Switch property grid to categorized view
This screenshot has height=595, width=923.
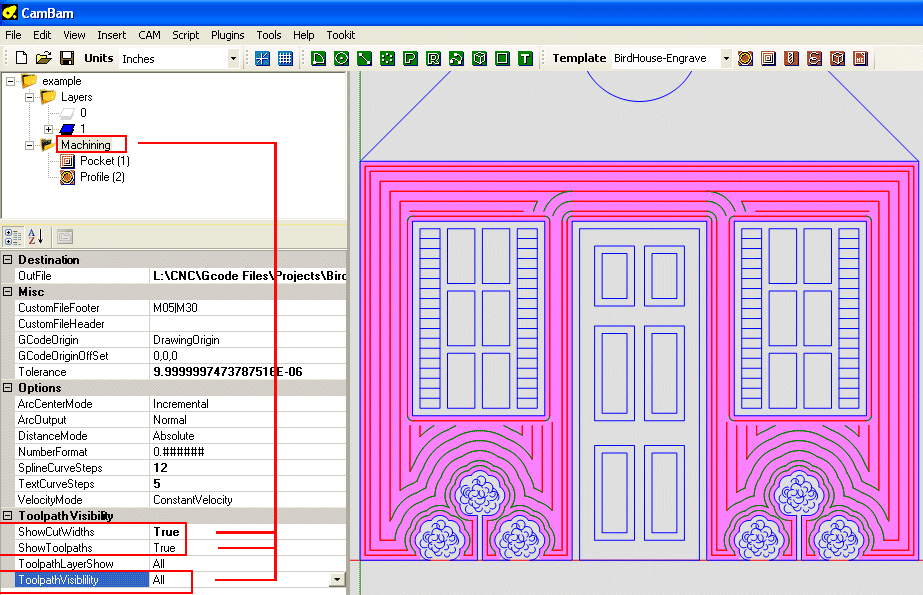tap(13, 237)
